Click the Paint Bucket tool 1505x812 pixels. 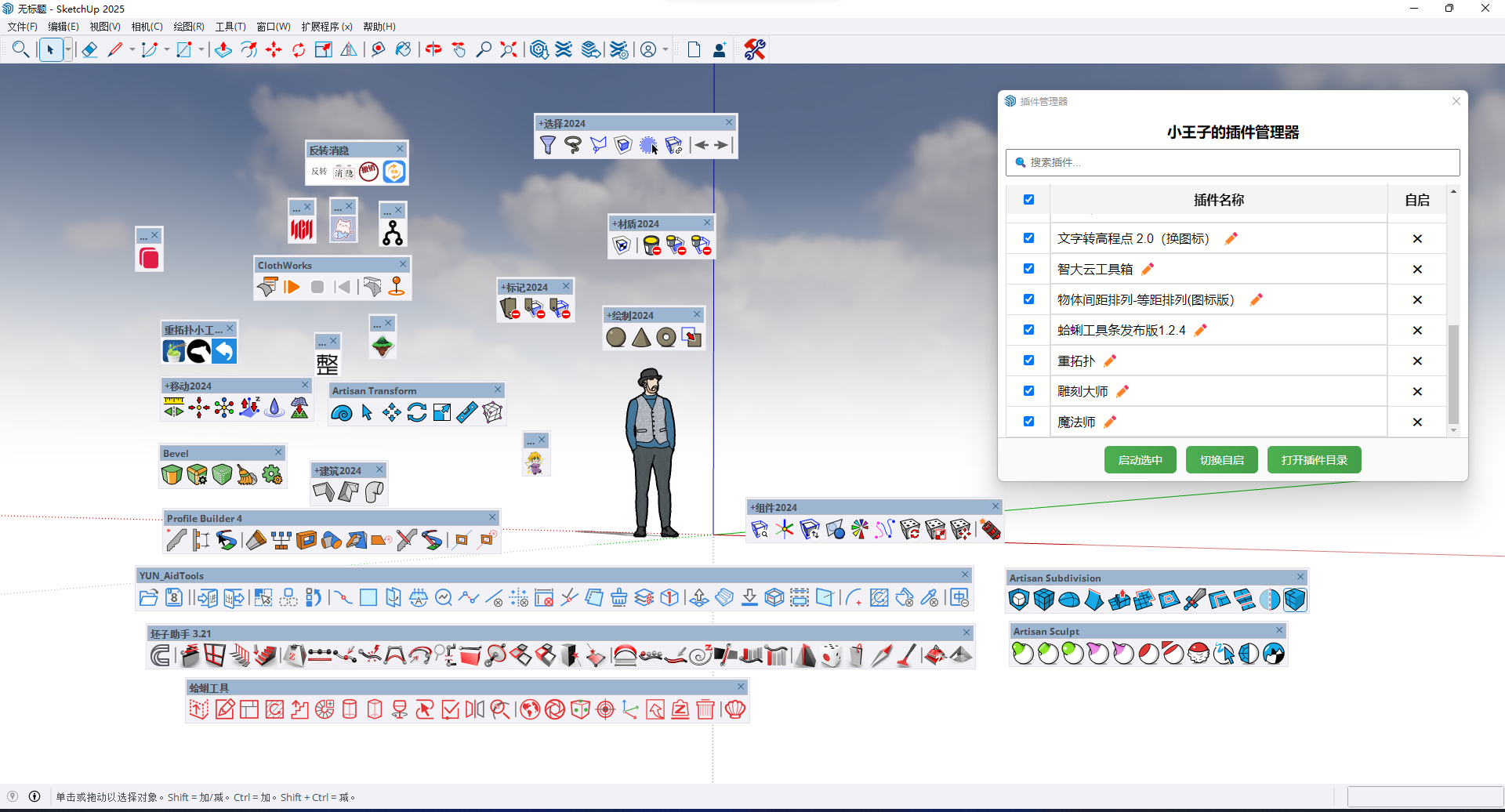(403, 50)
